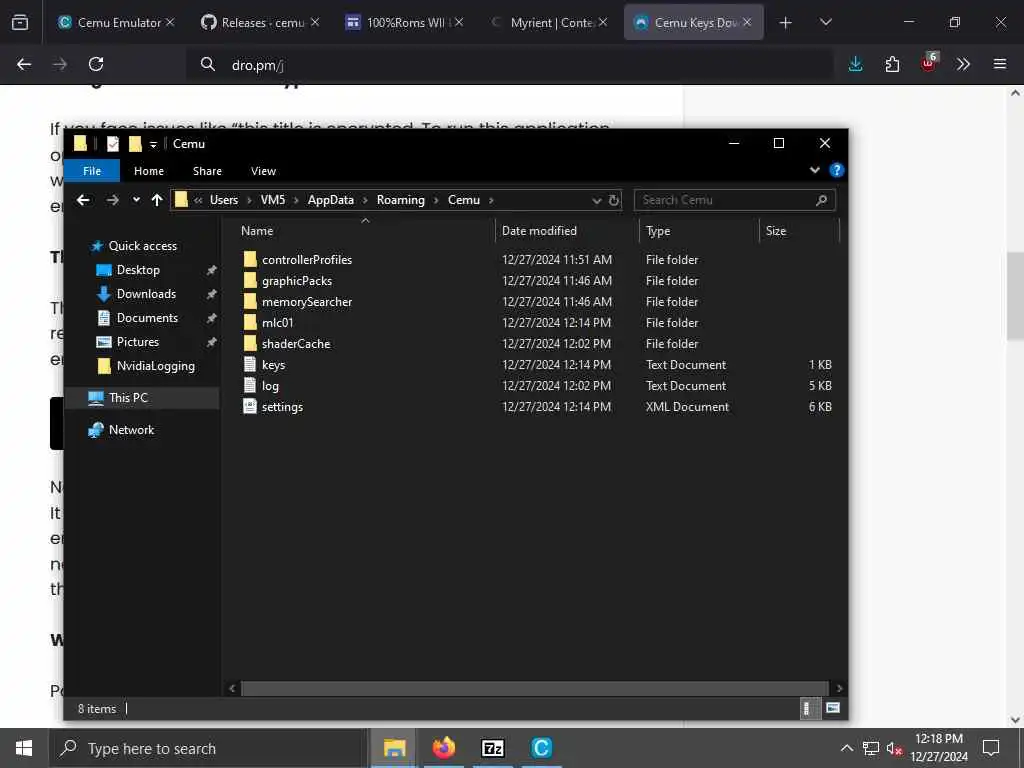The width and height of the screenshot is (1024, 768).
Task: Open the notification center
Action: (x=991, y=748)
